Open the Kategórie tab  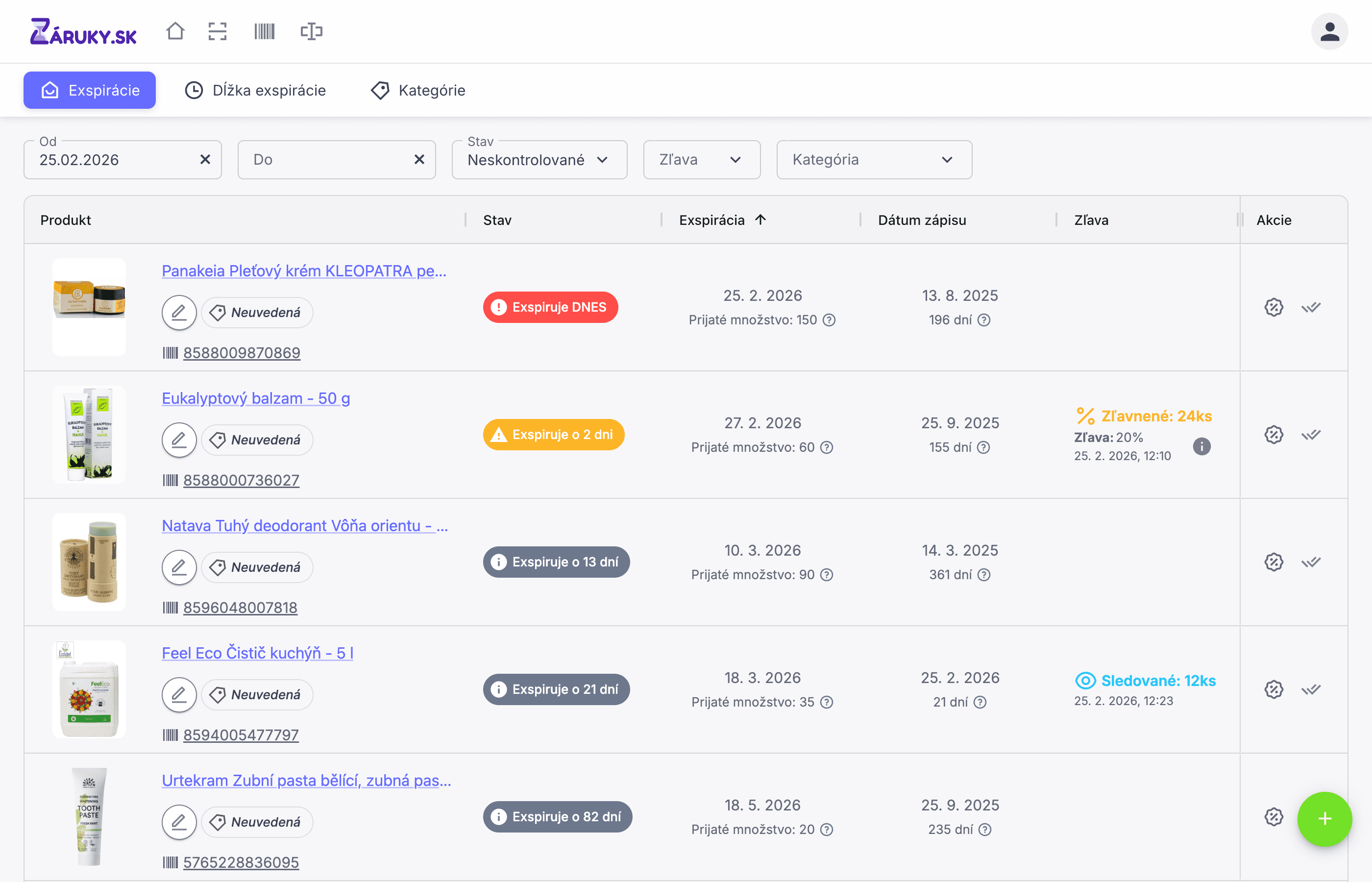click(418, 91)
